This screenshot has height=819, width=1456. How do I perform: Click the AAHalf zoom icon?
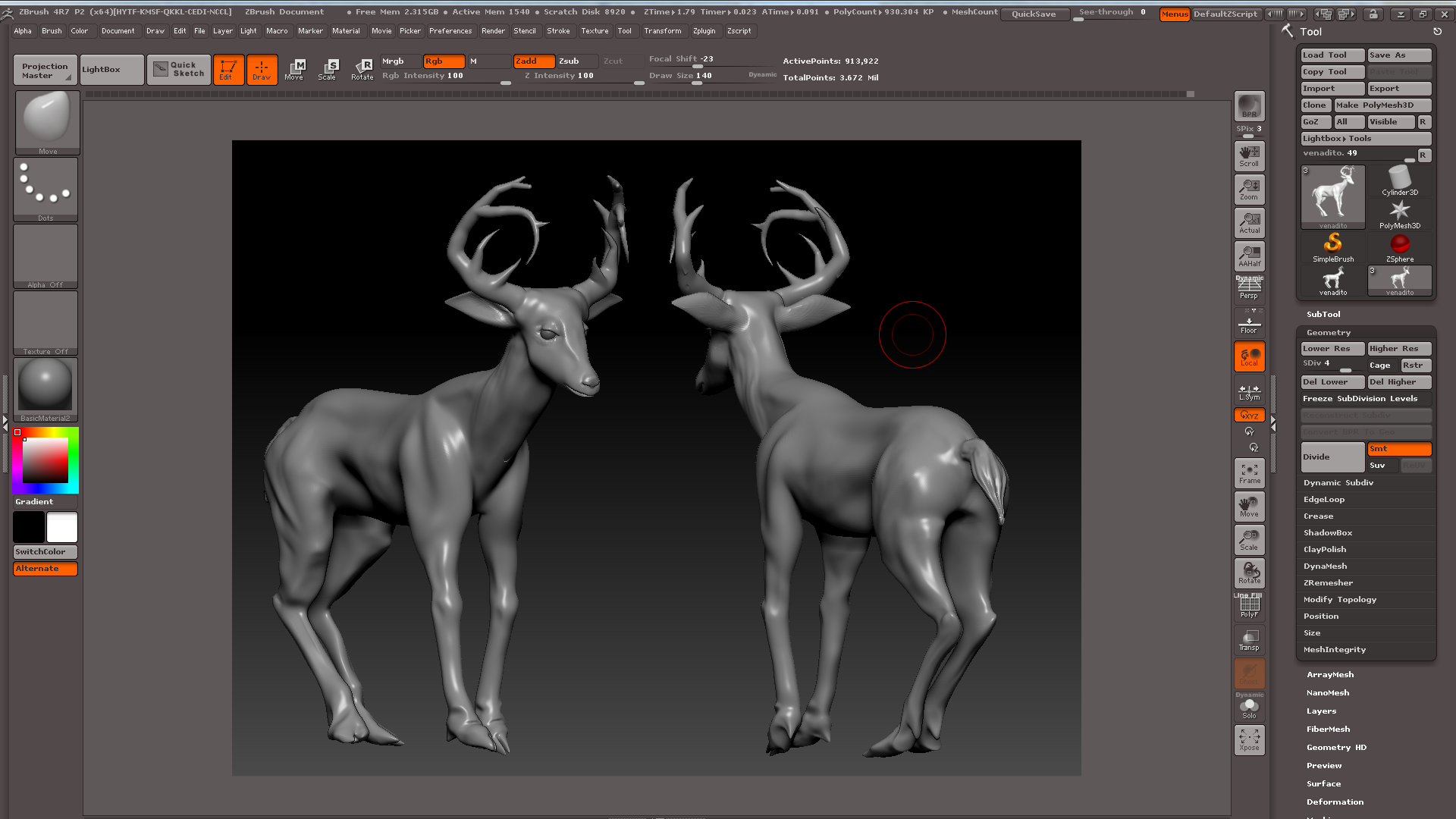[1249, 256]
